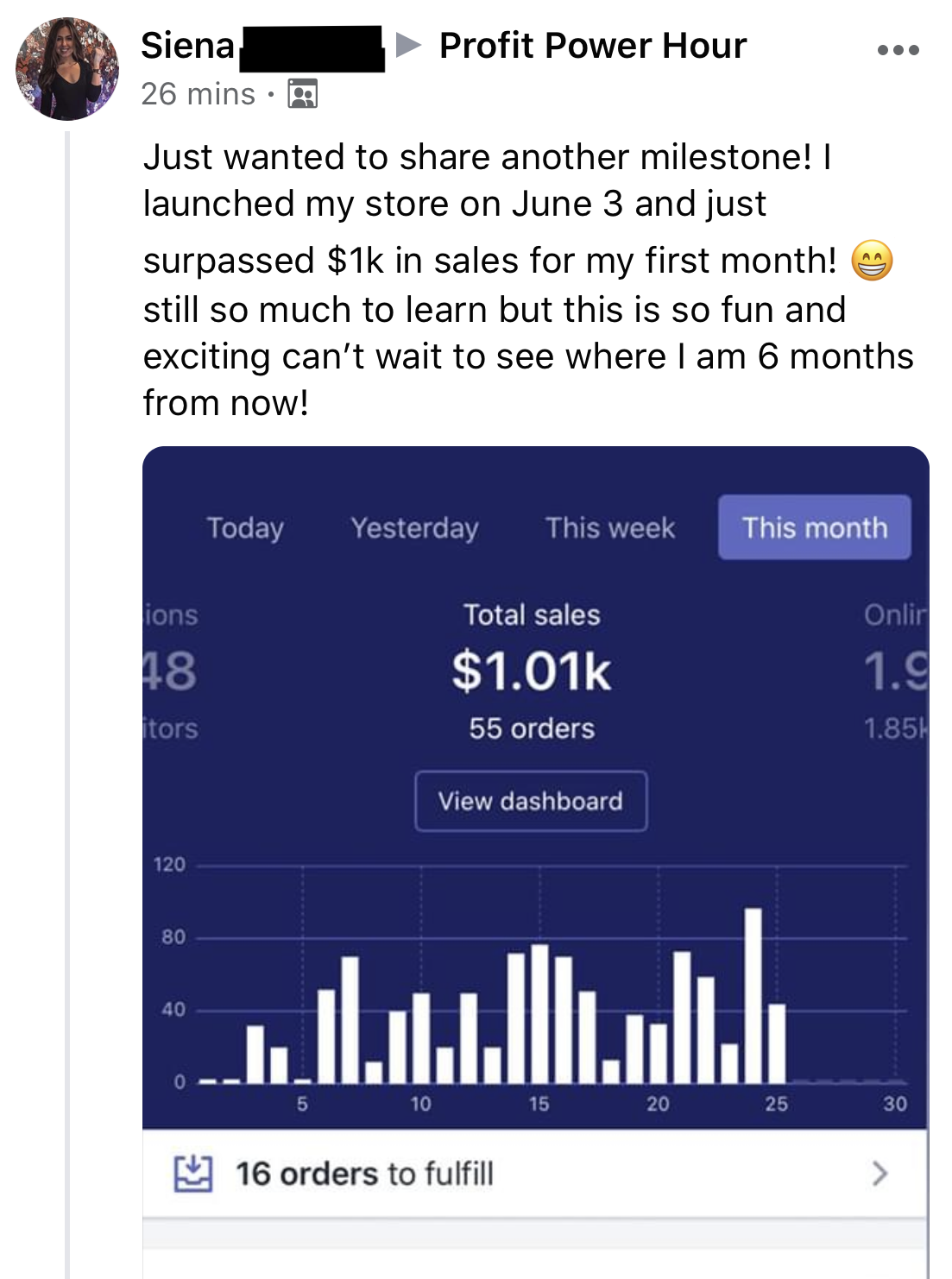
Task: Select the This week tab
Action: pos(610,527)
